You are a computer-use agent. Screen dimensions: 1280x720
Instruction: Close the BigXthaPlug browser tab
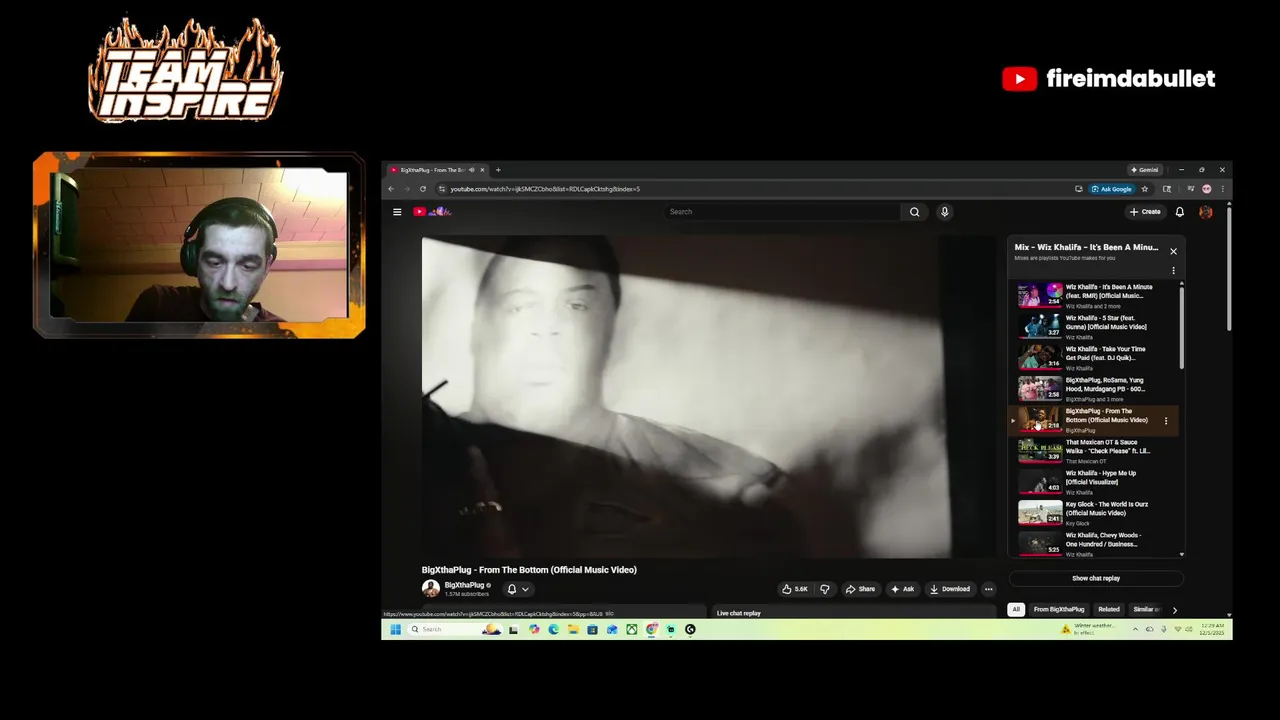point(483,170)
